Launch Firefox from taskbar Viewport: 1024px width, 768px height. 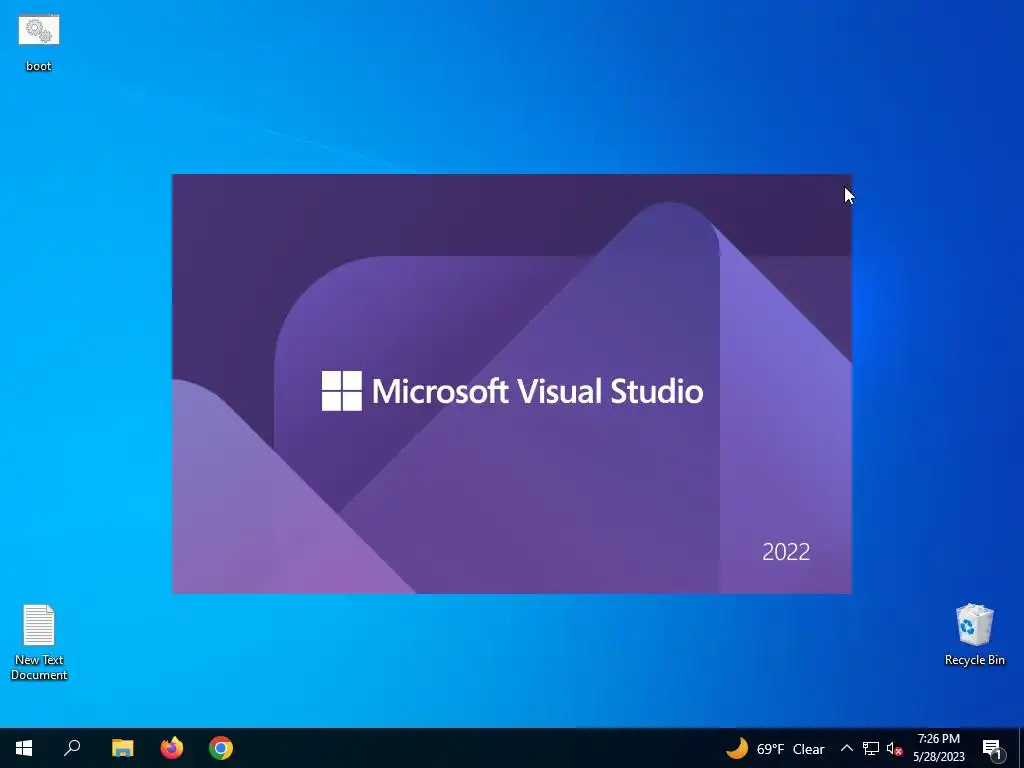tap(172, 748)
